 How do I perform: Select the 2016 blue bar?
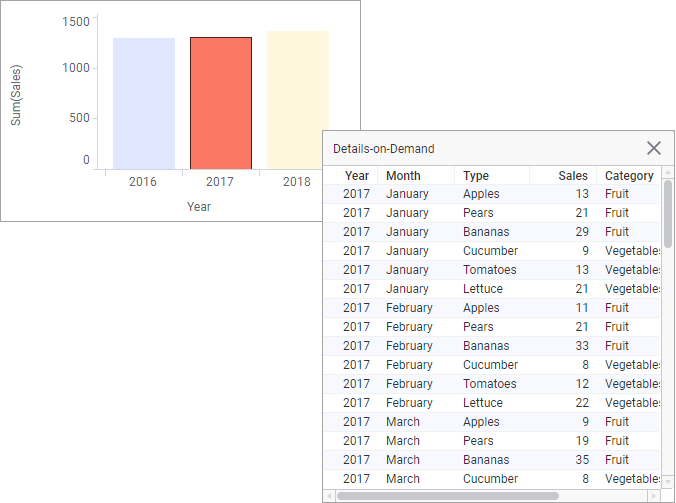click(144, 103)
